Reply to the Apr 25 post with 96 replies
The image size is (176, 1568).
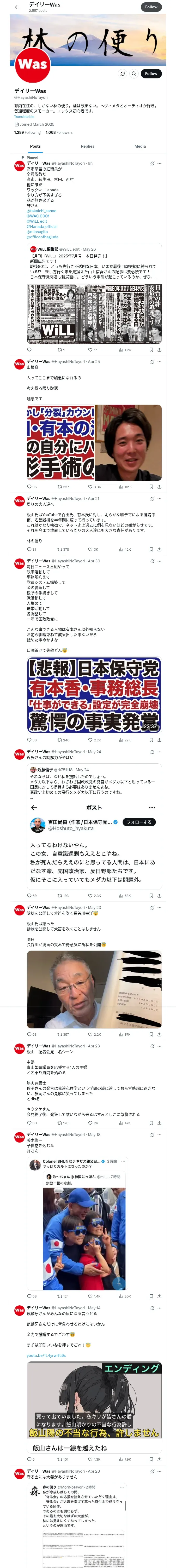point(32,487)
